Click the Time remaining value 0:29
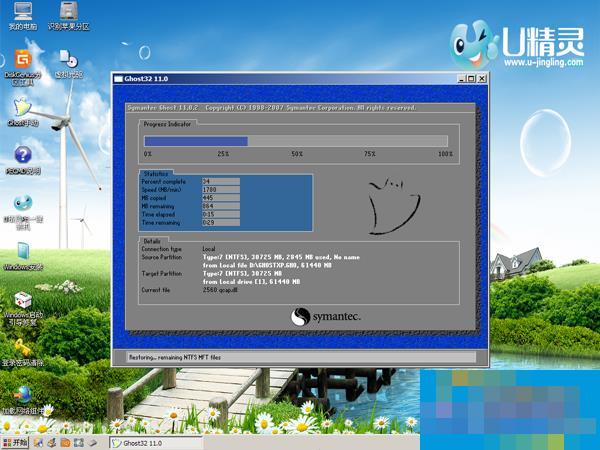 pos(221,222)
